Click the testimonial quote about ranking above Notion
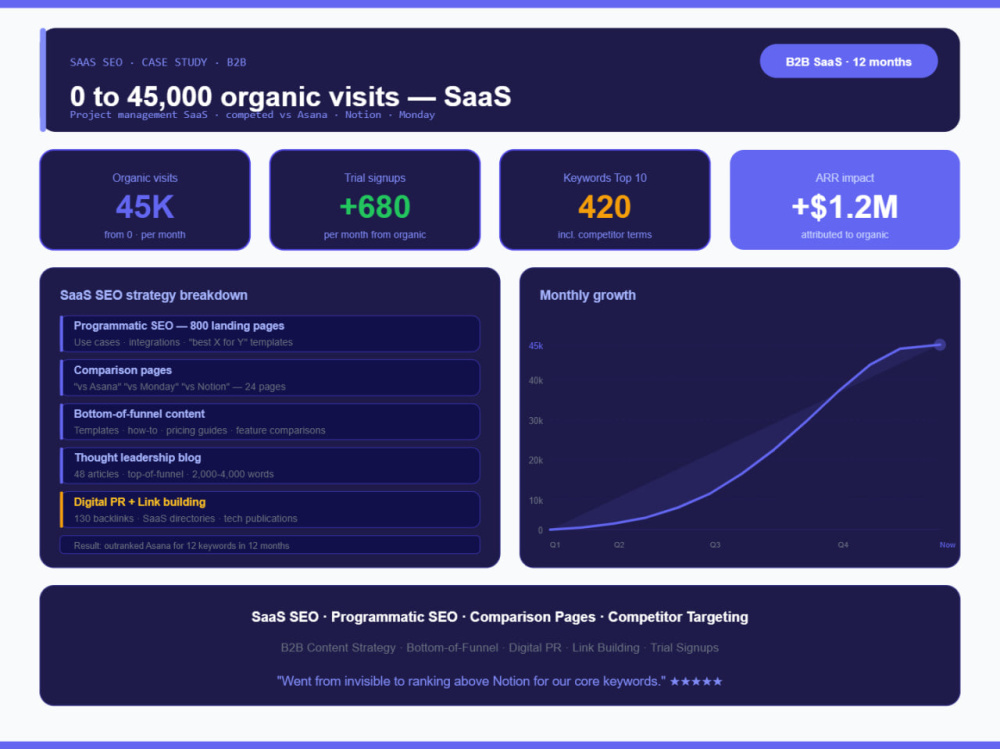Screen dimensions: 1000x749 pyautogui.click(x=471, y=681)
